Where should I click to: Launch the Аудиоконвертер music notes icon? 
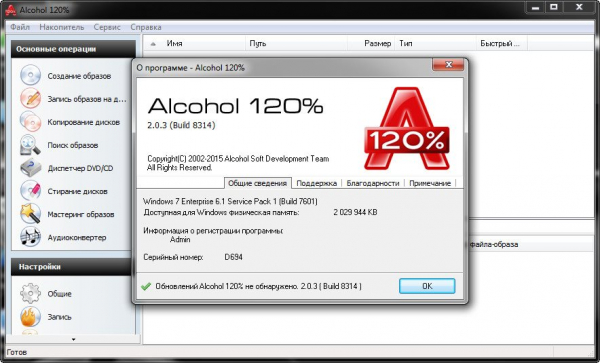tap(30, 237)
